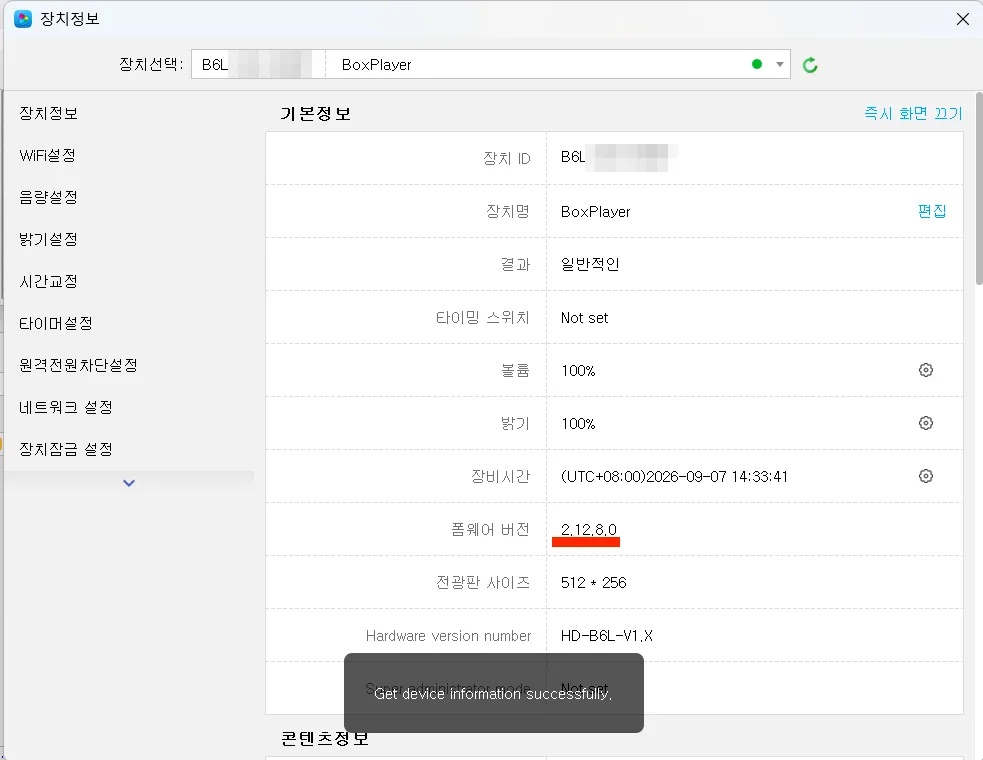Click the 100% value in 볼륨 row

click(578, 371)
